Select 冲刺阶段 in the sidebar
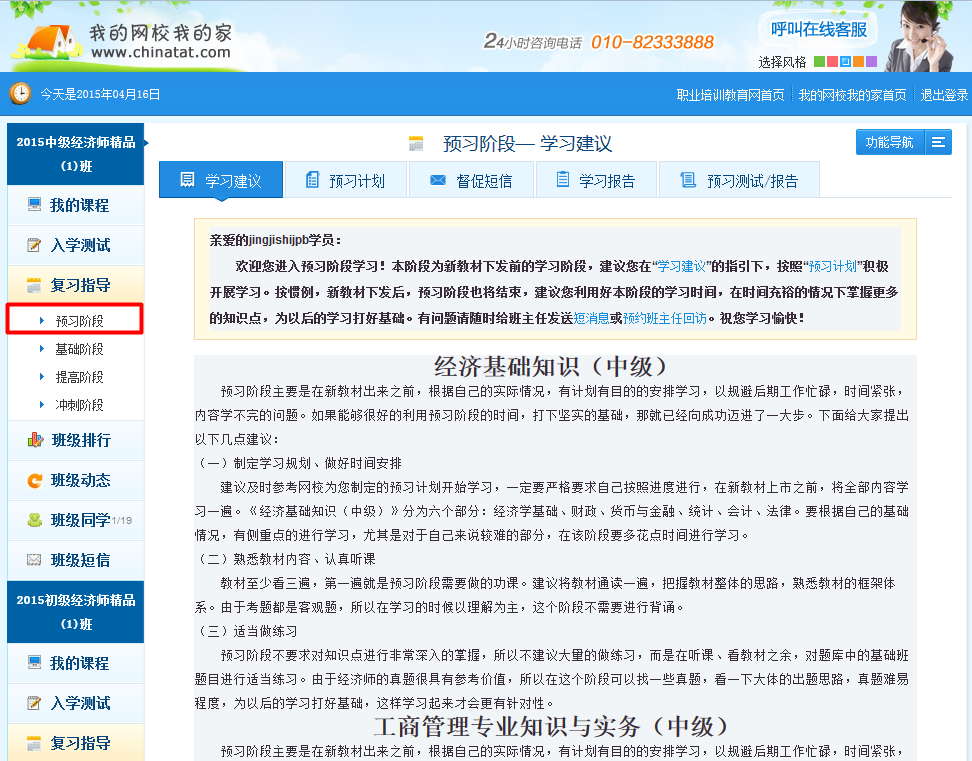This screenshot has width=972, height=761. pyautogui.click(x=79, y=405)
